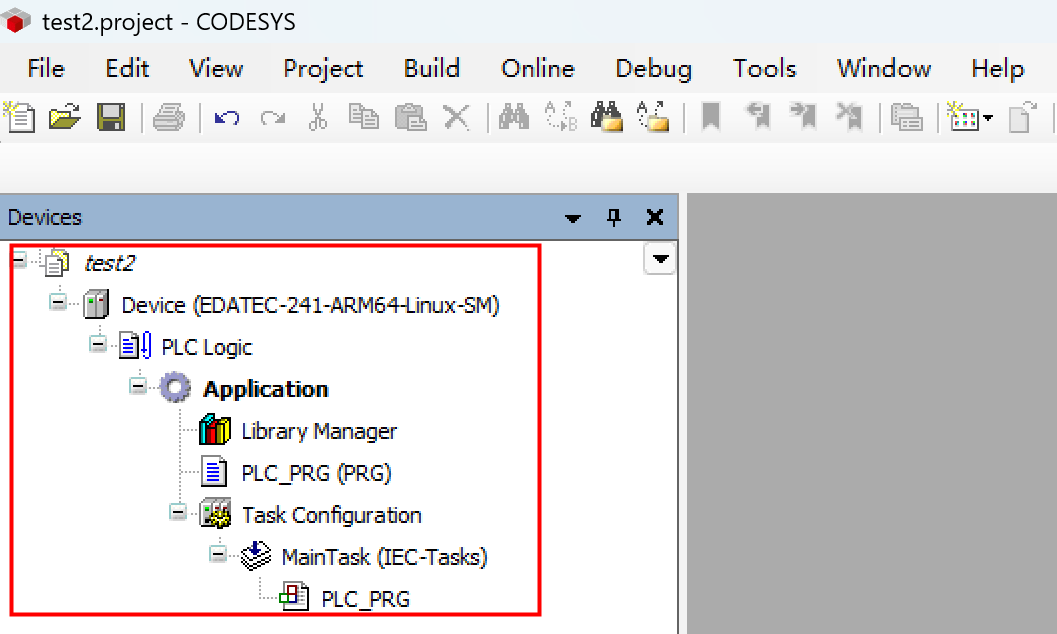1057x634 pixels.
Task: Select PLC_PRG (PRG) in the device tree
Action: click(316, 473)
